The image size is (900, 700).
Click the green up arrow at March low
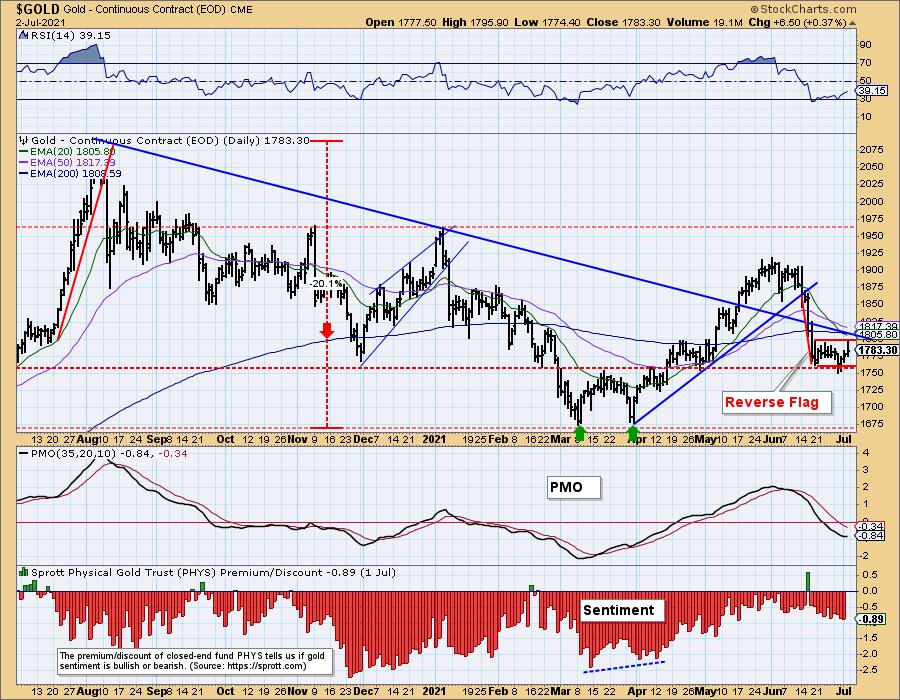point(580,433)
